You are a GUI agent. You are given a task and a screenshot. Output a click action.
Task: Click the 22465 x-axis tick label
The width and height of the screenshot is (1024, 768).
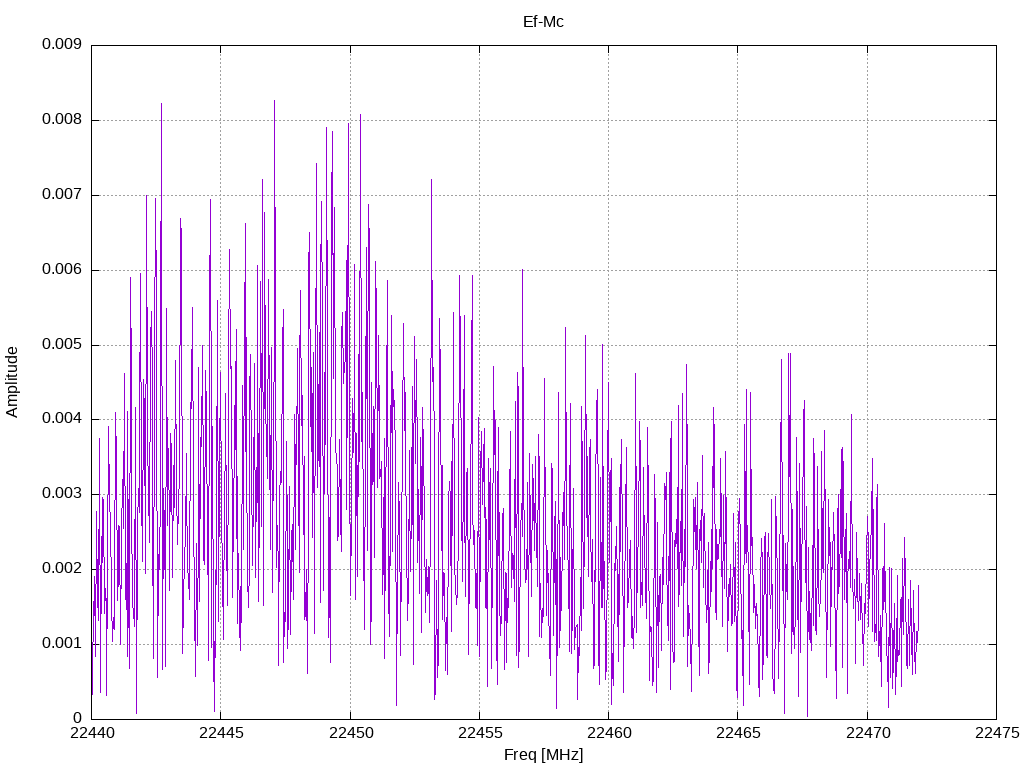pyautogui.click(x=738, y=733)
